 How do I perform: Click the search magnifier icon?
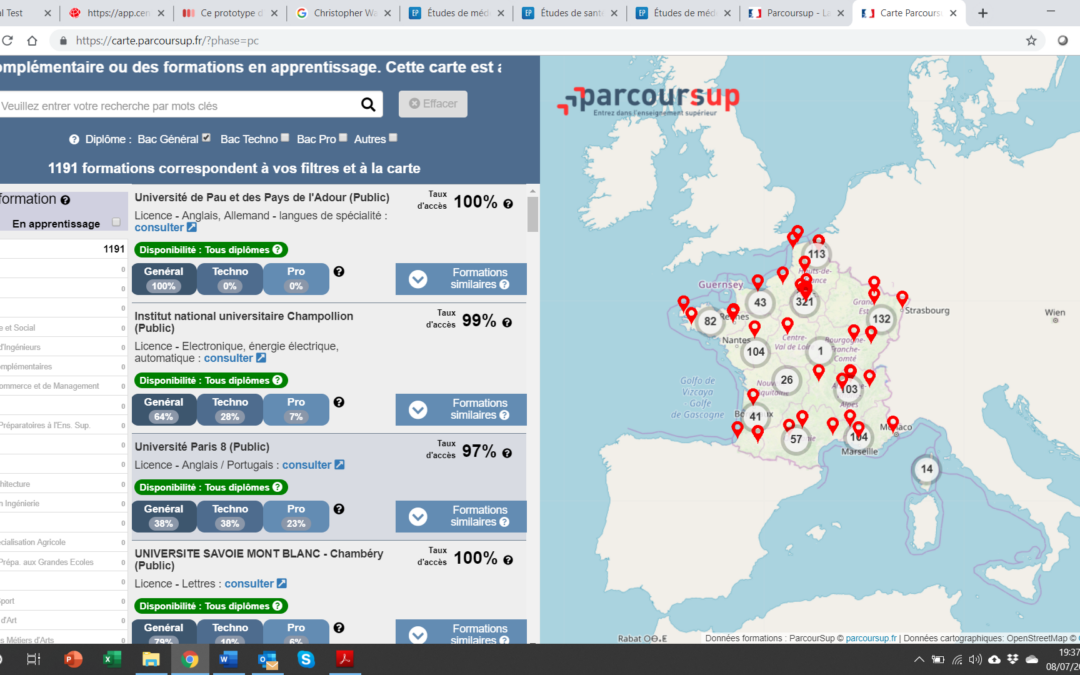(x=369, y=105)
